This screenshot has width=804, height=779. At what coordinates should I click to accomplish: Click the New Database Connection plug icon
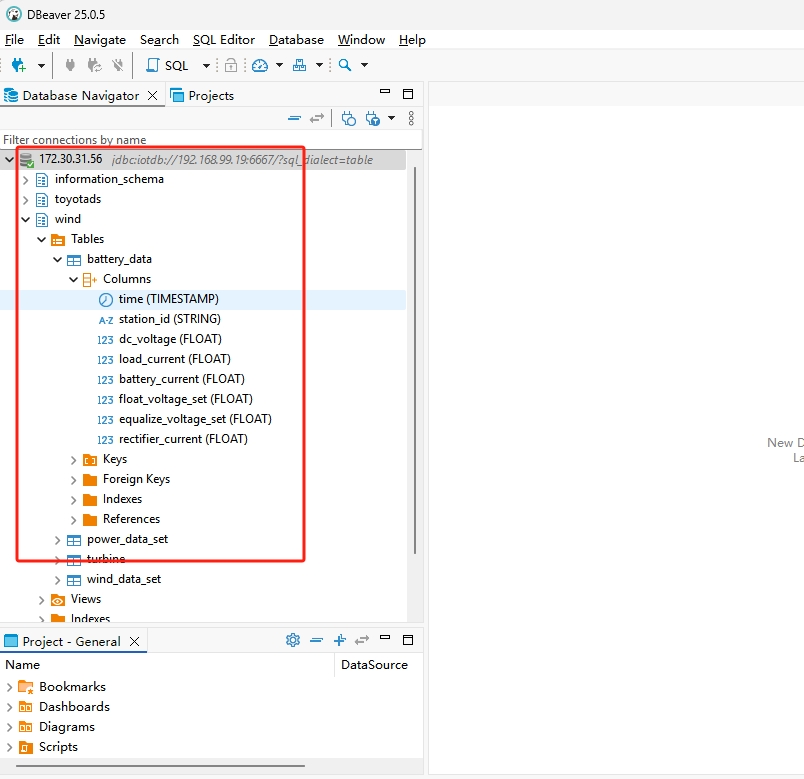tap(18, 65)
